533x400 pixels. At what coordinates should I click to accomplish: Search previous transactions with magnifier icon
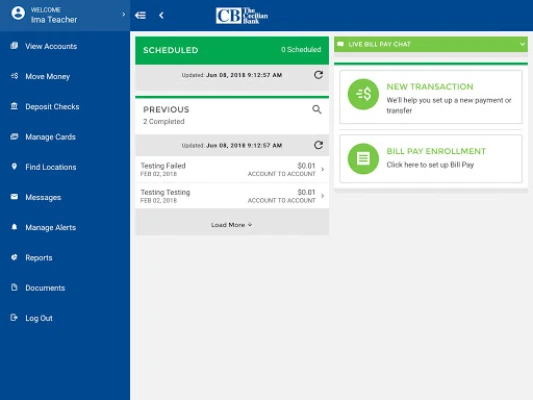tap(317, 109)
